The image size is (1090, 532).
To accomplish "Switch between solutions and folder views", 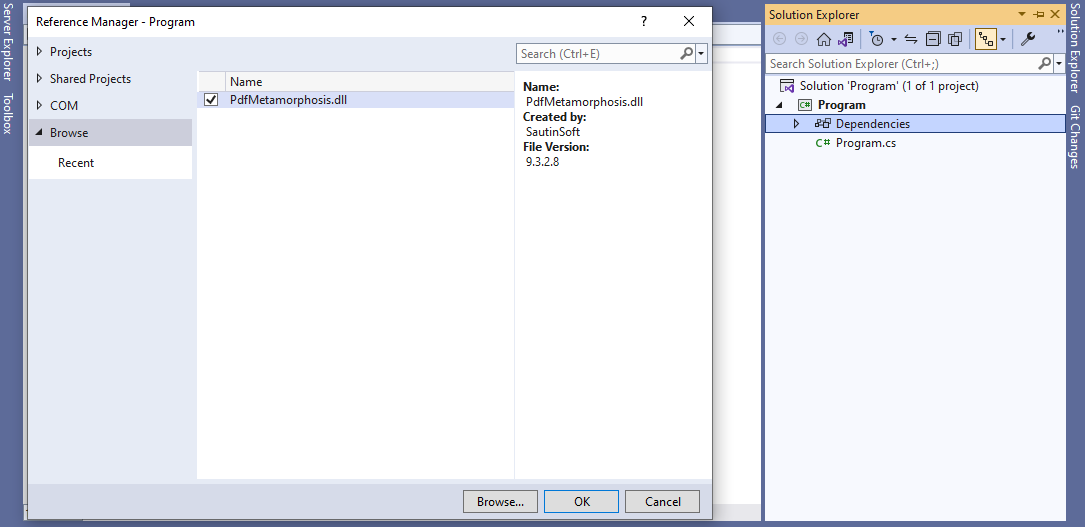I will point(846,39).
